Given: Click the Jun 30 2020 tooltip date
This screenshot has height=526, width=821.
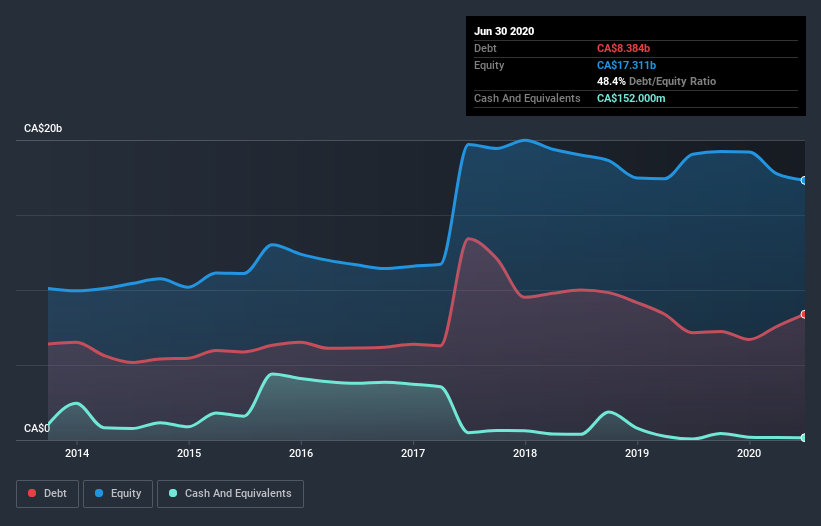Looking at the screenshot, I should coord(504,31).
